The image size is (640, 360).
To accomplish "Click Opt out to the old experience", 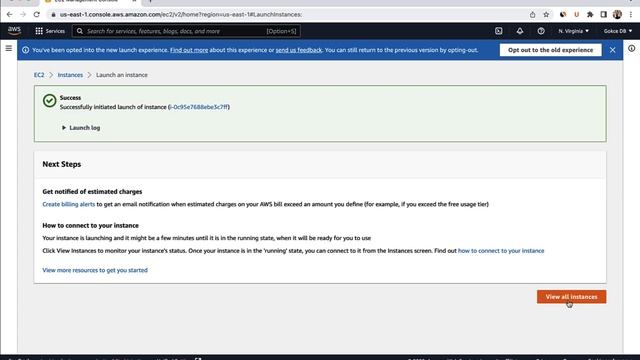I will (x=550, y=50).
